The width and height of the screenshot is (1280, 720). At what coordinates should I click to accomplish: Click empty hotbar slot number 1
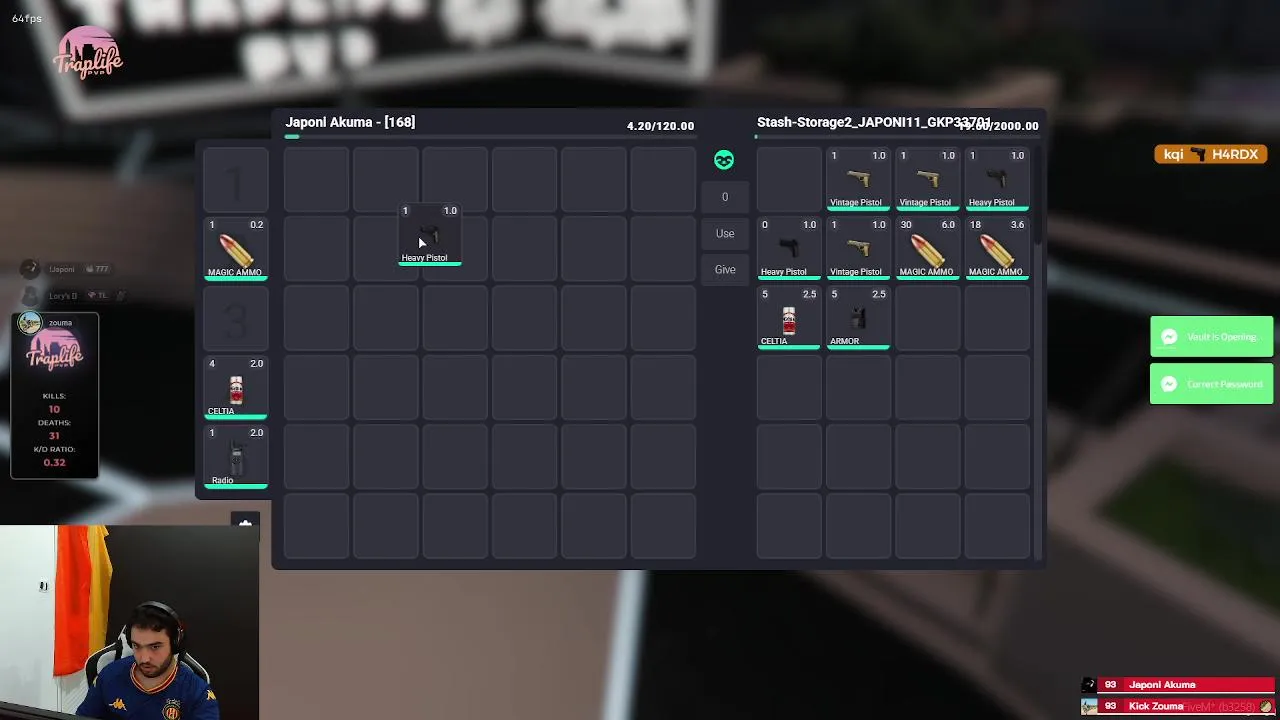235,180
